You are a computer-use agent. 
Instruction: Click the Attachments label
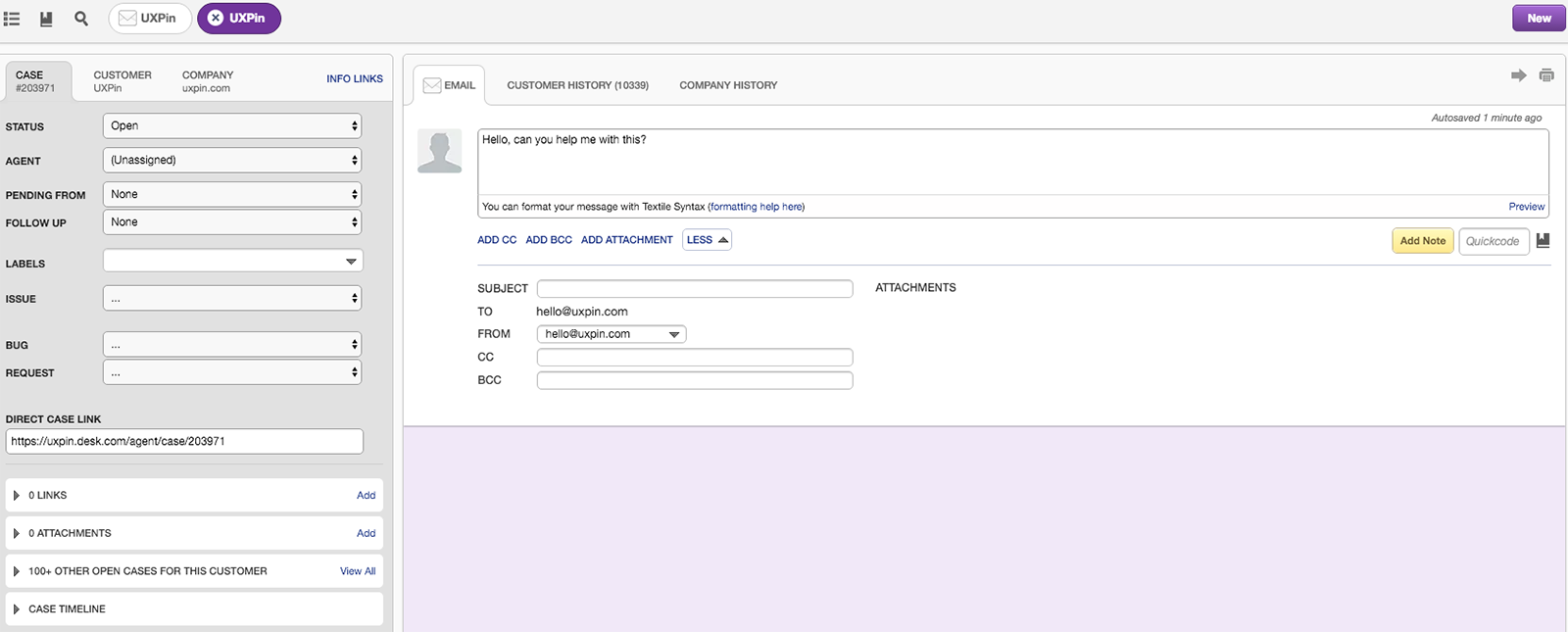(x=915, y=288)
